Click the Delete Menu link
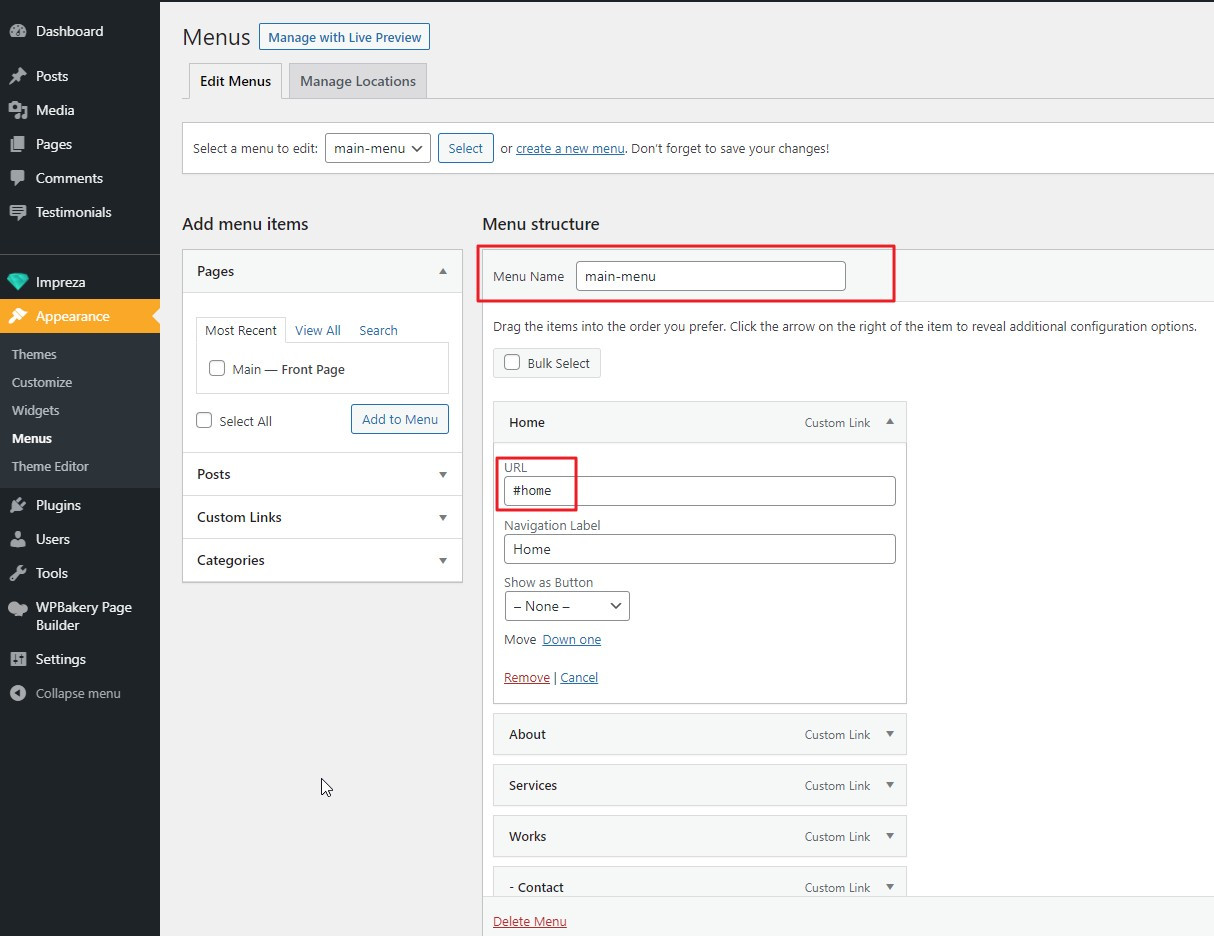The width and height of the screenshot is (1214, 936). click(530, 921)
